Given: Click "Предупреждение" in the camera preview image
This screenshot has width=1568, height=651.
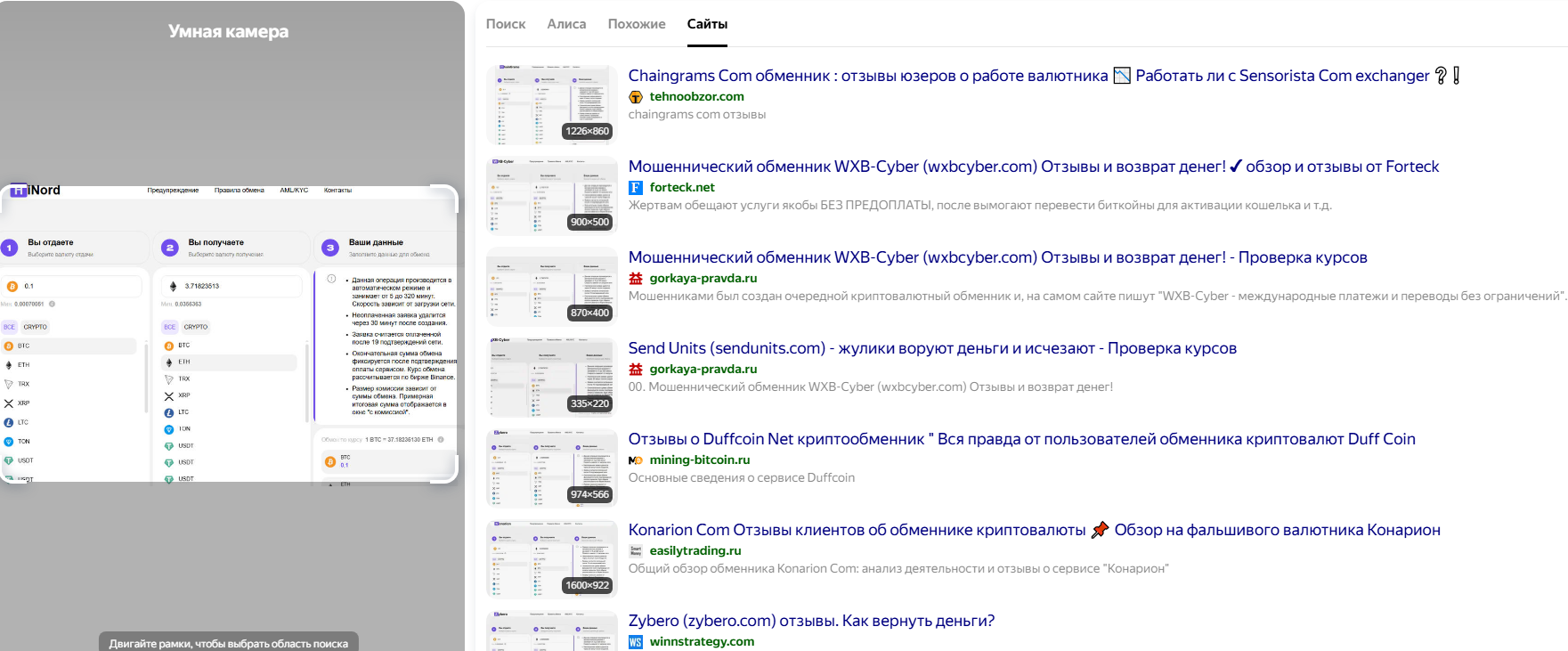Looking at the screenshot, I should pos(173,191).
